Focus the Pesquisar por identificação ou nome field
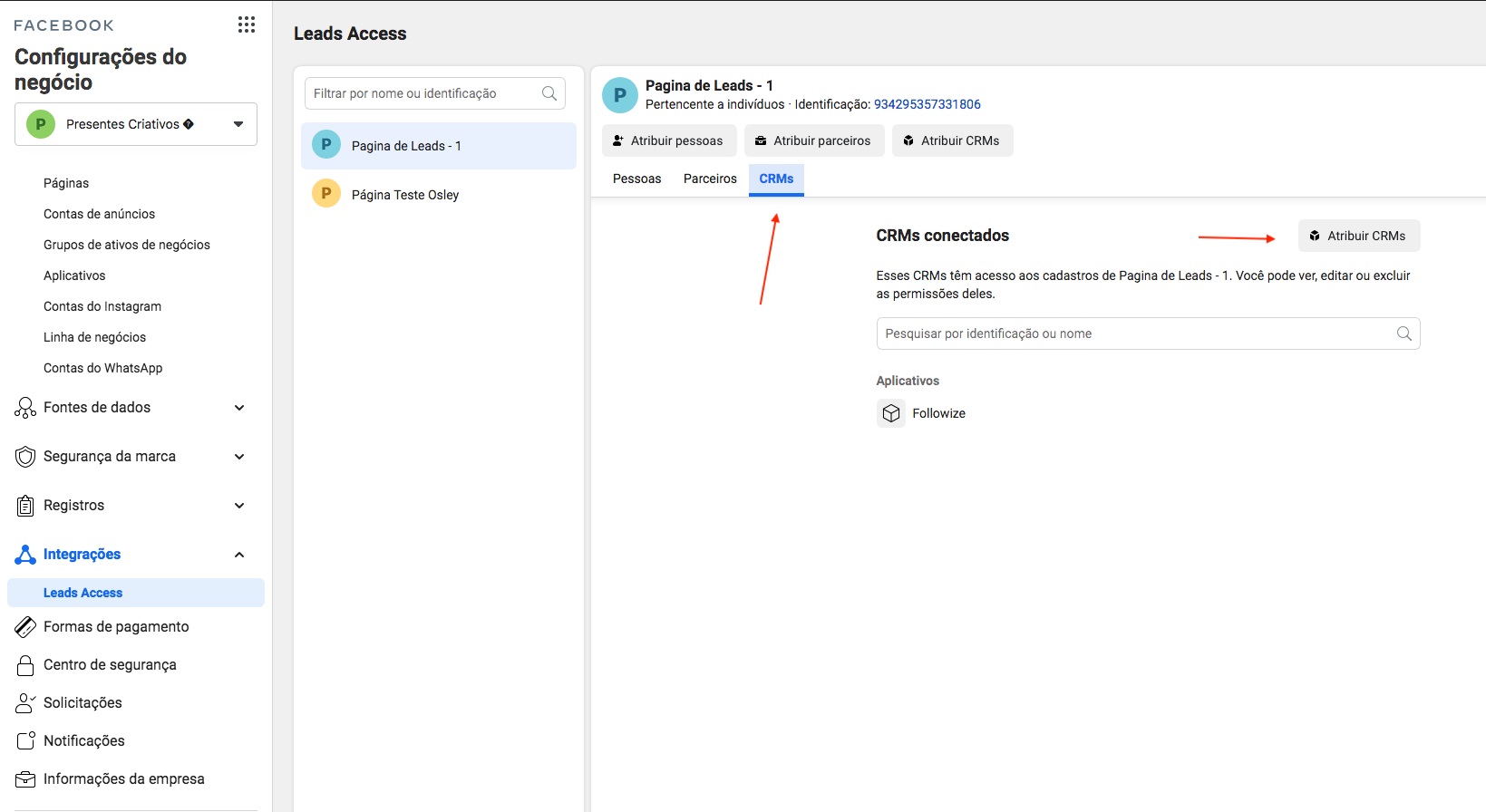Screen dimensions: 1486x812 coord(1148,333)
